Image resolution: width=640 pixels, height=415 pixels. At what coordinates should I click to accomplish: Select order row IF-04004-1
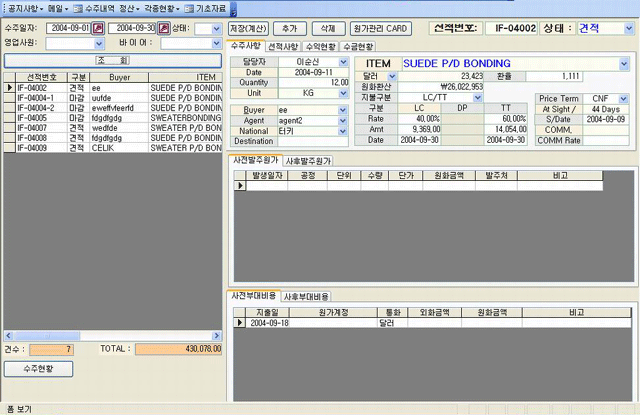[x=113, y=98]
